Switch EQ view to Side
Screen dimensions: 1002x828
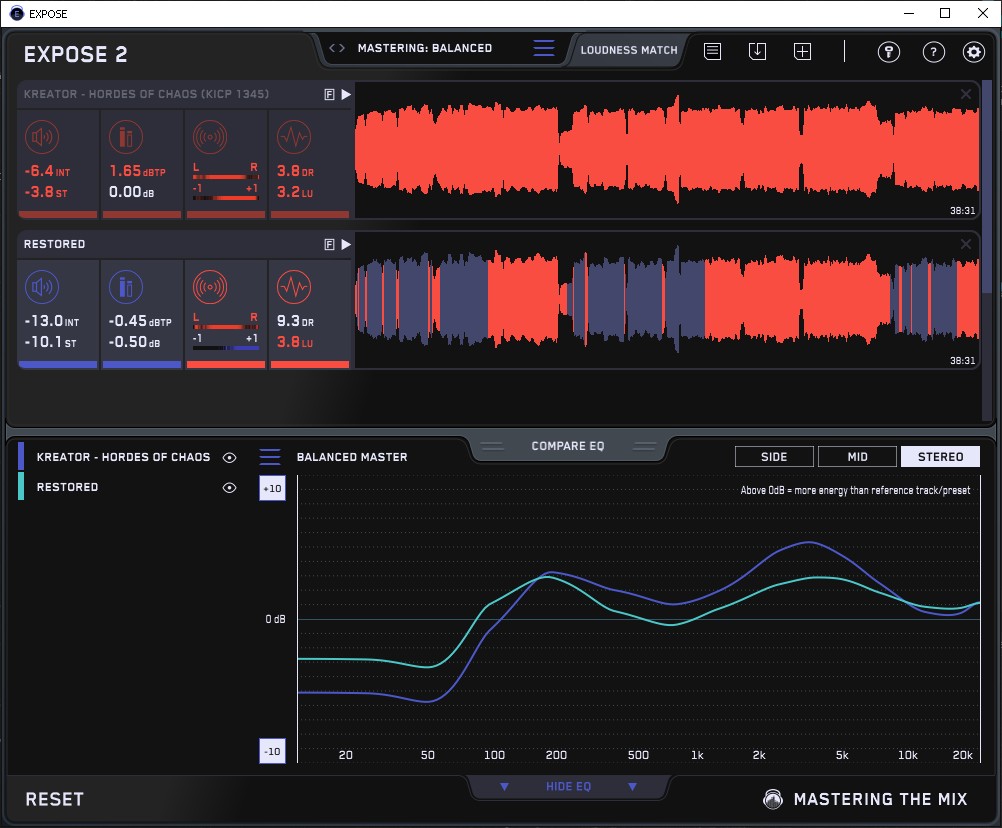[774, 457]
